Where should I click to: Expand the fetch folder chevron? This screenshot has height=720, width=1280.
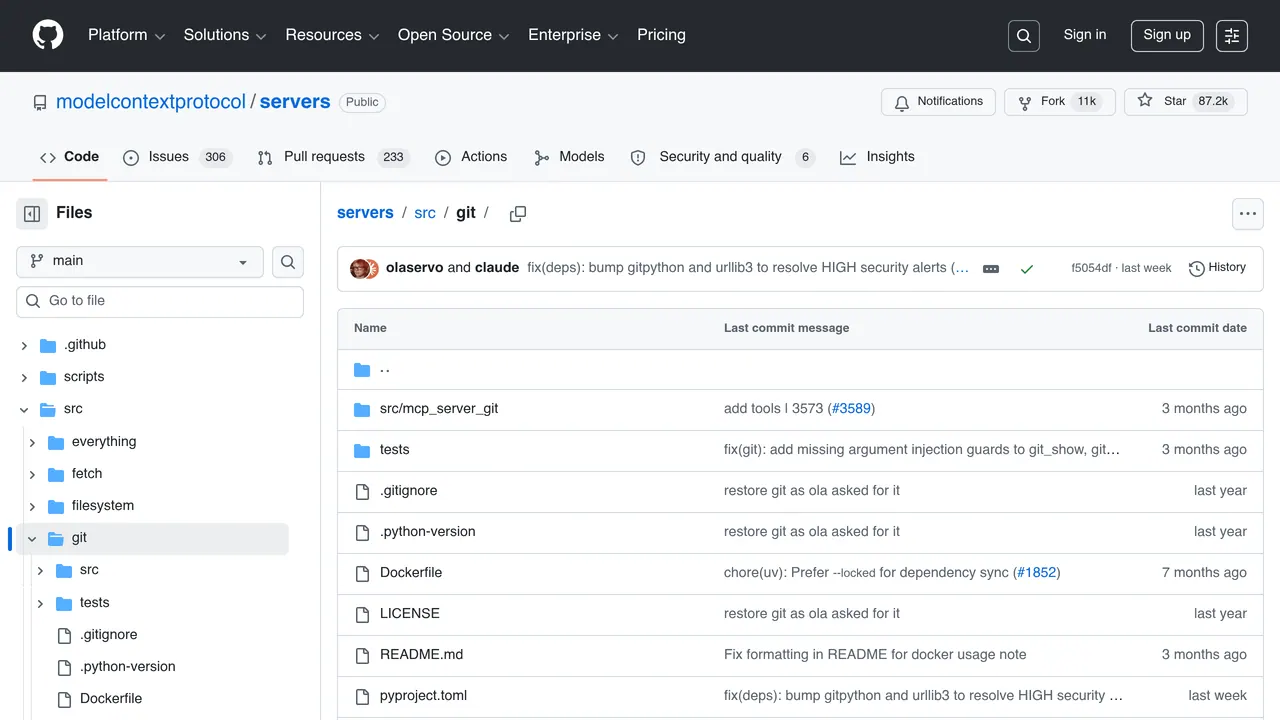[32, 474]
